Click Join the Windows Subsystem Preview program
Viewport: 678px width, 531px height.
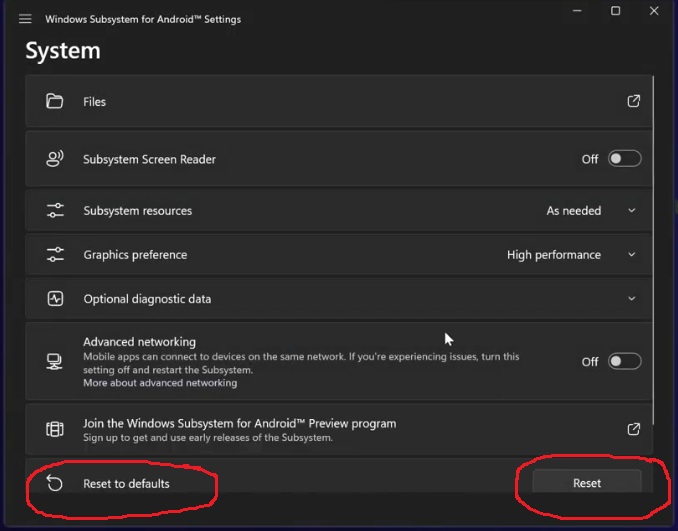tap(240, 423)
